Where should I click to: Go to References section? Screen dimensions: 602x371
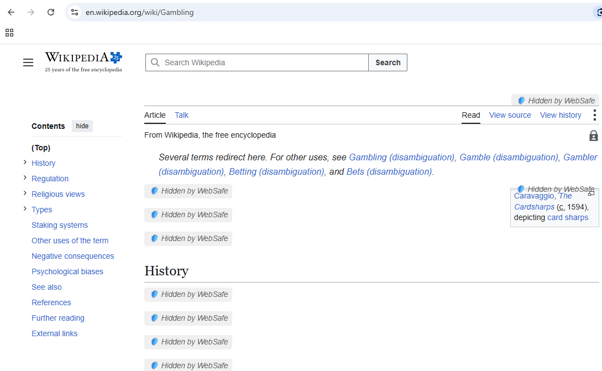point(51,302)
